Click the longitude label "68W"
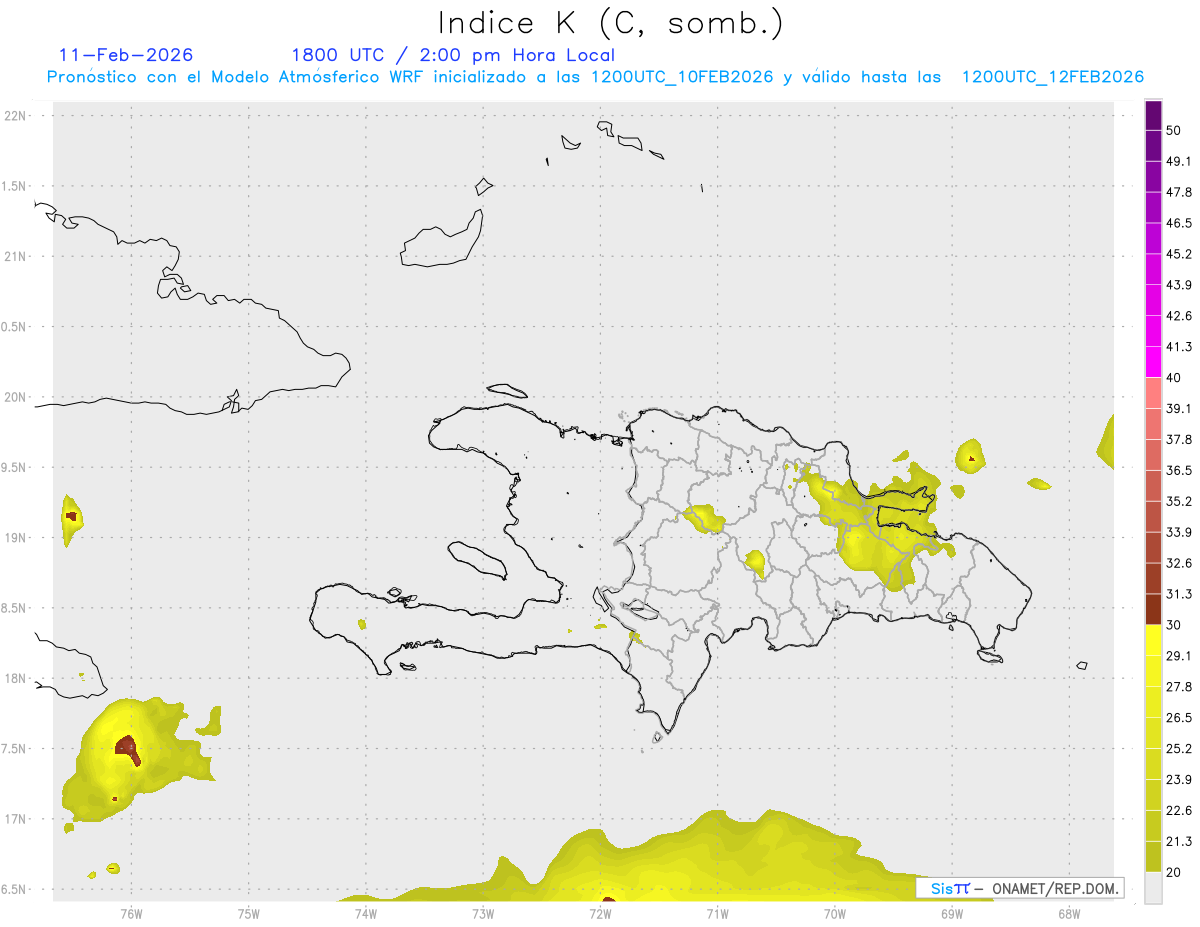Viewport: 1200px width, 927px height. (1069, 914)
